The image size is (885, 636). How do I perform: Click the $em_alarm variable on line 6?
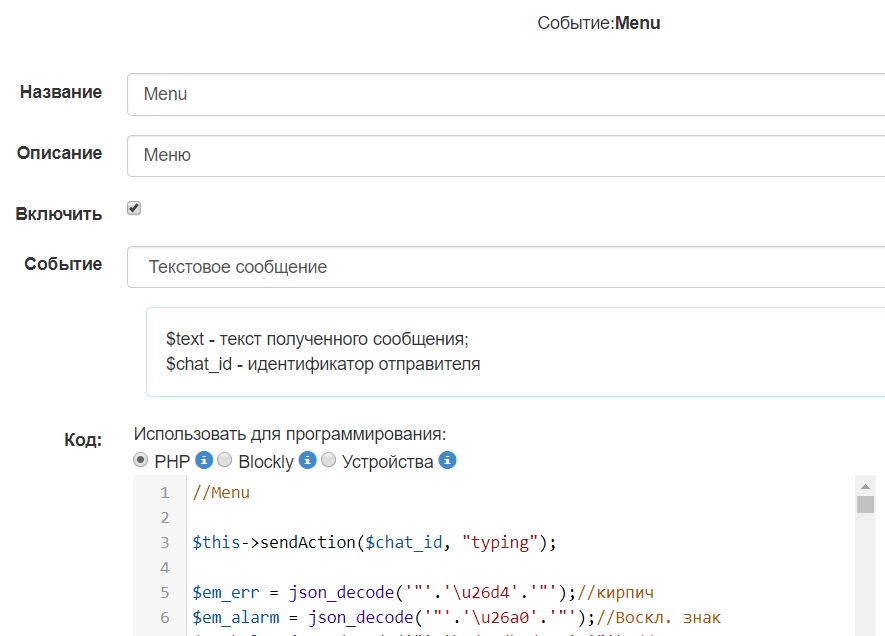233,615
